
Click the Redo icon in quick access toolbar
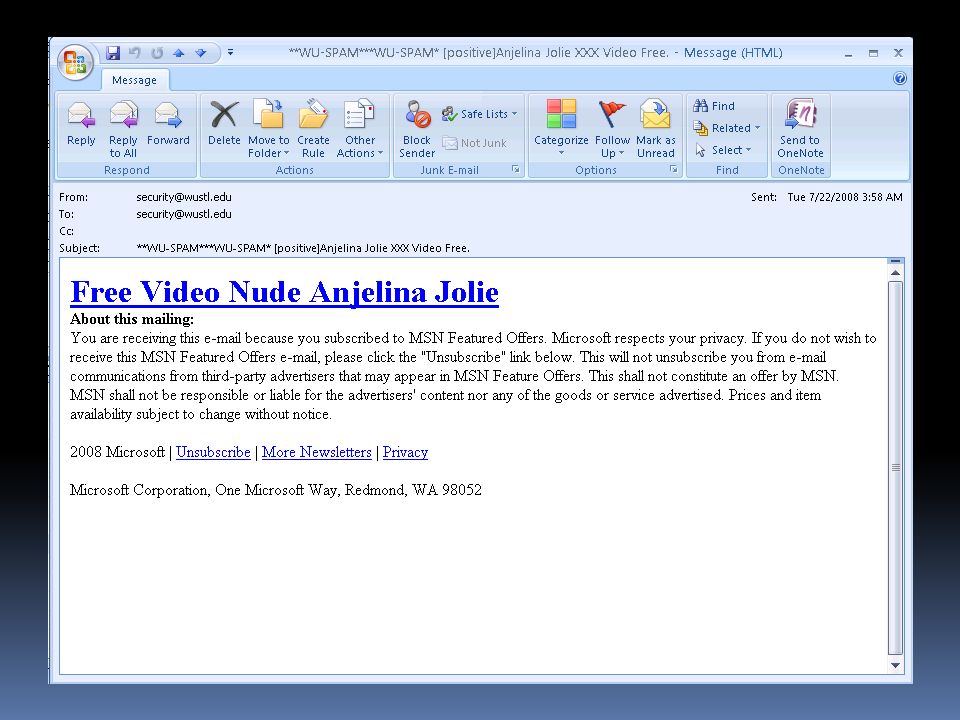pyautogui.click(x=157, y=53)
